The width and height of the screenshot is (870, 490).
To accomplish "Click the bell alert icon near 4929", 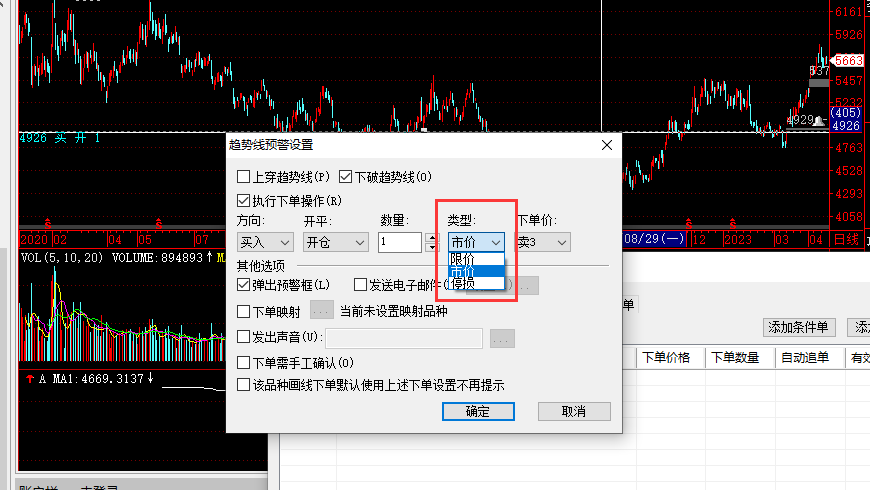I will [819, 120].
